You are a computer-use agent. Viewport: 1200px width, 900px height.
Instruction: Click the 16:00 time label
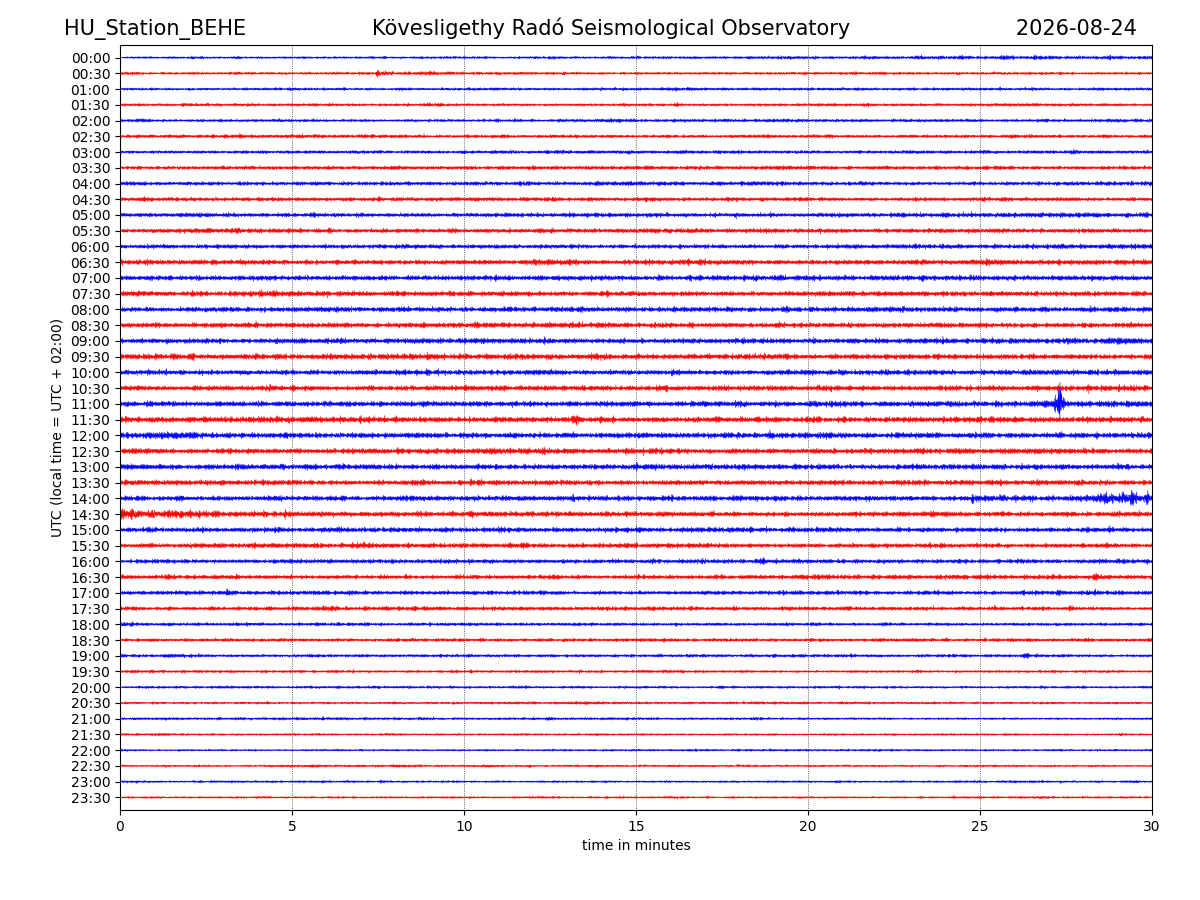point(91,562)
